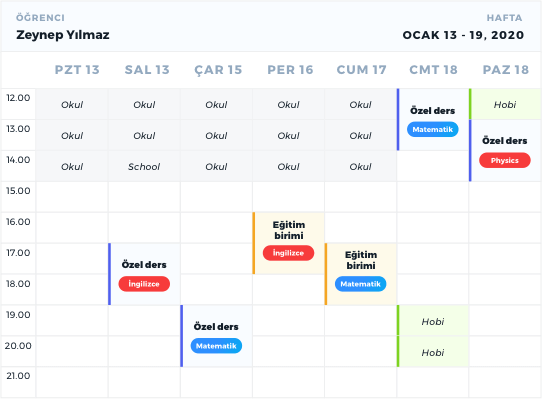Open Friday's Eğitim birimi Matematik block
542x399 pixels.
[361, 274]
